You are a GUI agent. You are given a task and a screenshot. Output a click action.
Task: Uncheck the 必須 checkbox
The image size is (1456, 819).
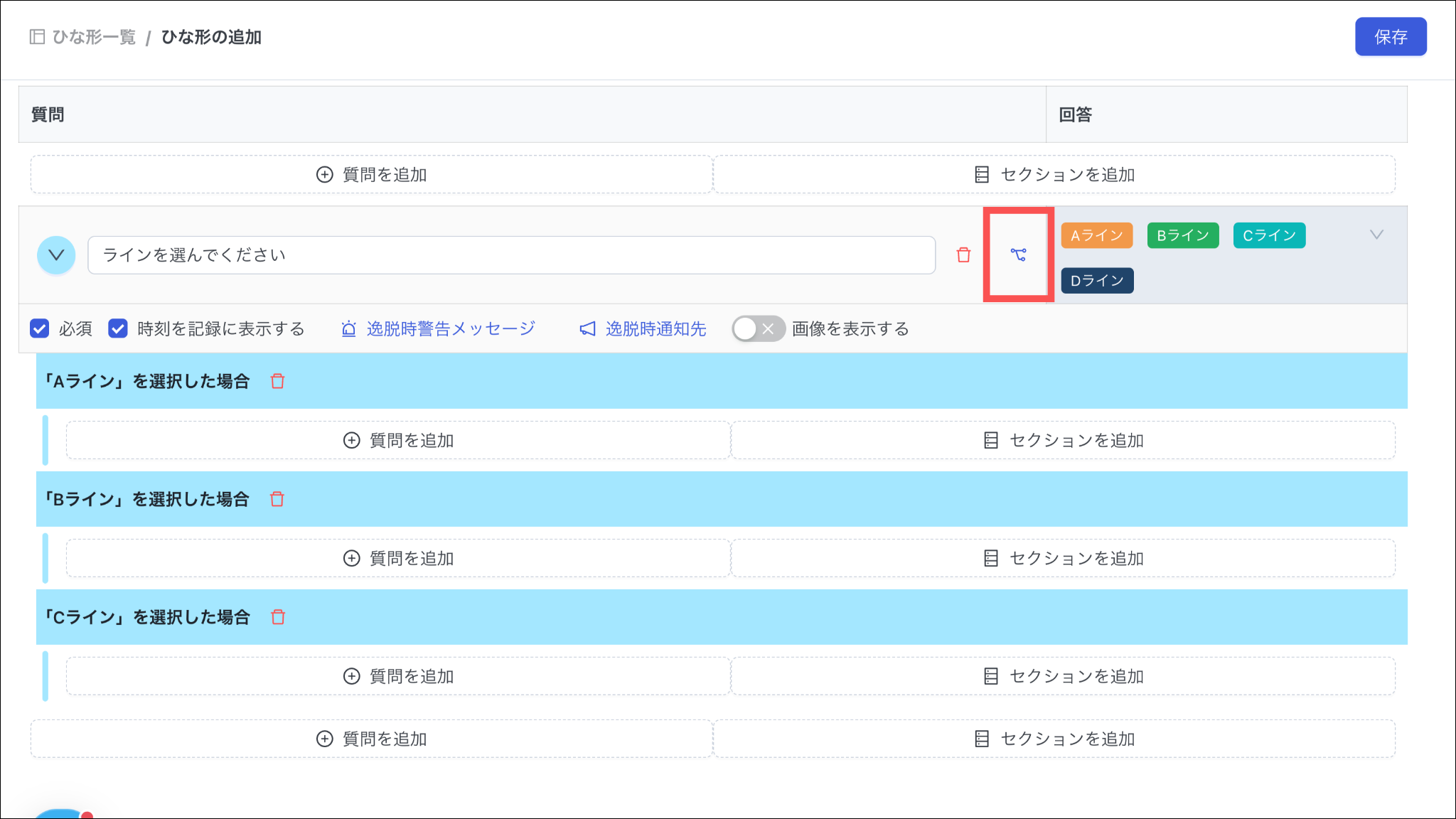40,328
